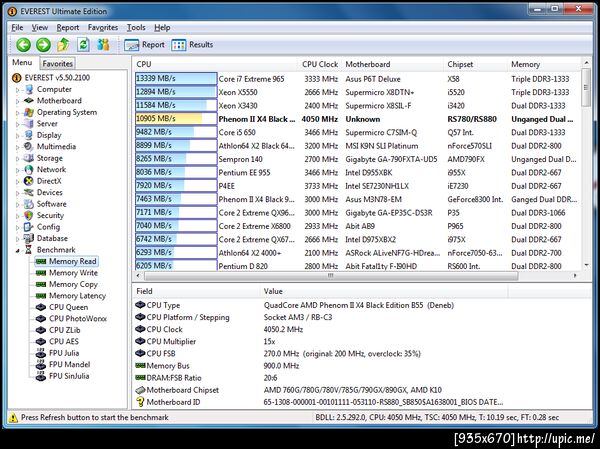
Task: Select the Computer tree icon
Action: (x=29, y=89)
